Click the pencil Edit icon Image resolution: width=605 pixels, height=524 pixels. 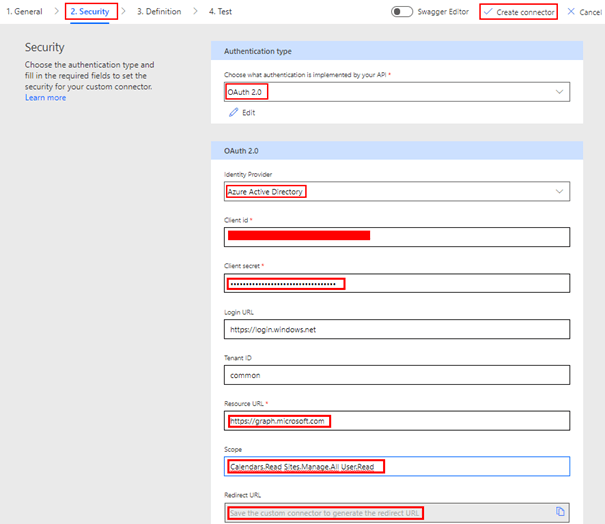coord(233,112)
